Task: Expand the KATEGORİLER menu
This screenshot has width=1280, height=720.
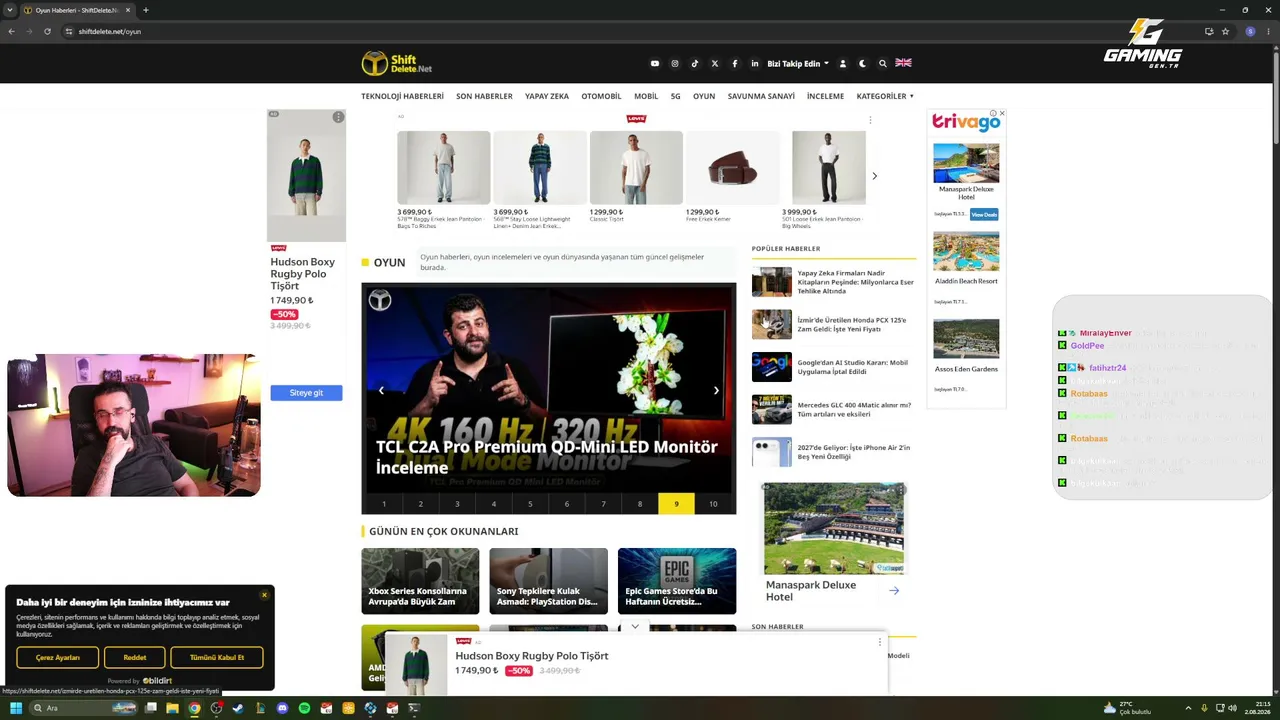Action: pos(885,96)
